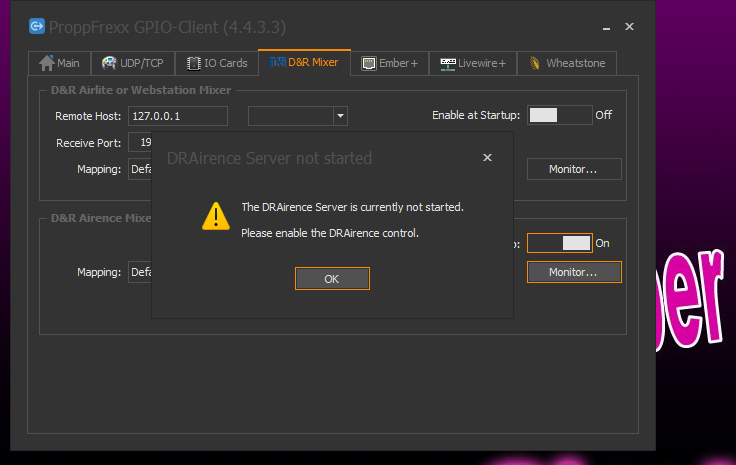Image resolution: width=736 pixels, height=465 pixels.
Task: Click the yellow warning triangle icon
Action: (x=215, y=215)
